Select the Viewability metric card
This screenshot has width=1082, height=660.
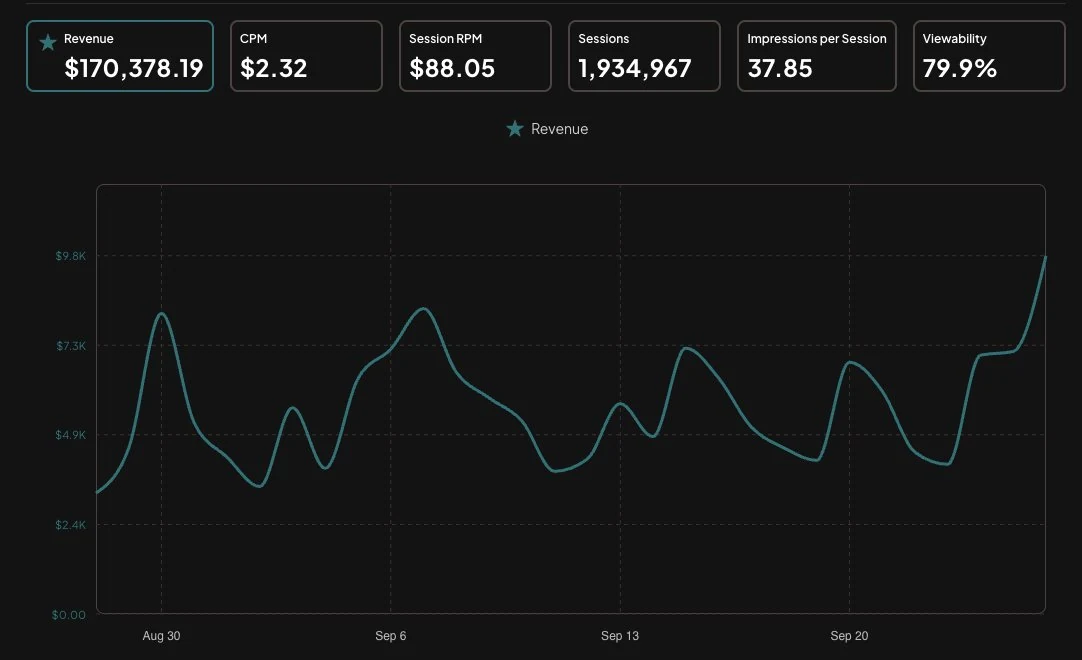[990, 56]
